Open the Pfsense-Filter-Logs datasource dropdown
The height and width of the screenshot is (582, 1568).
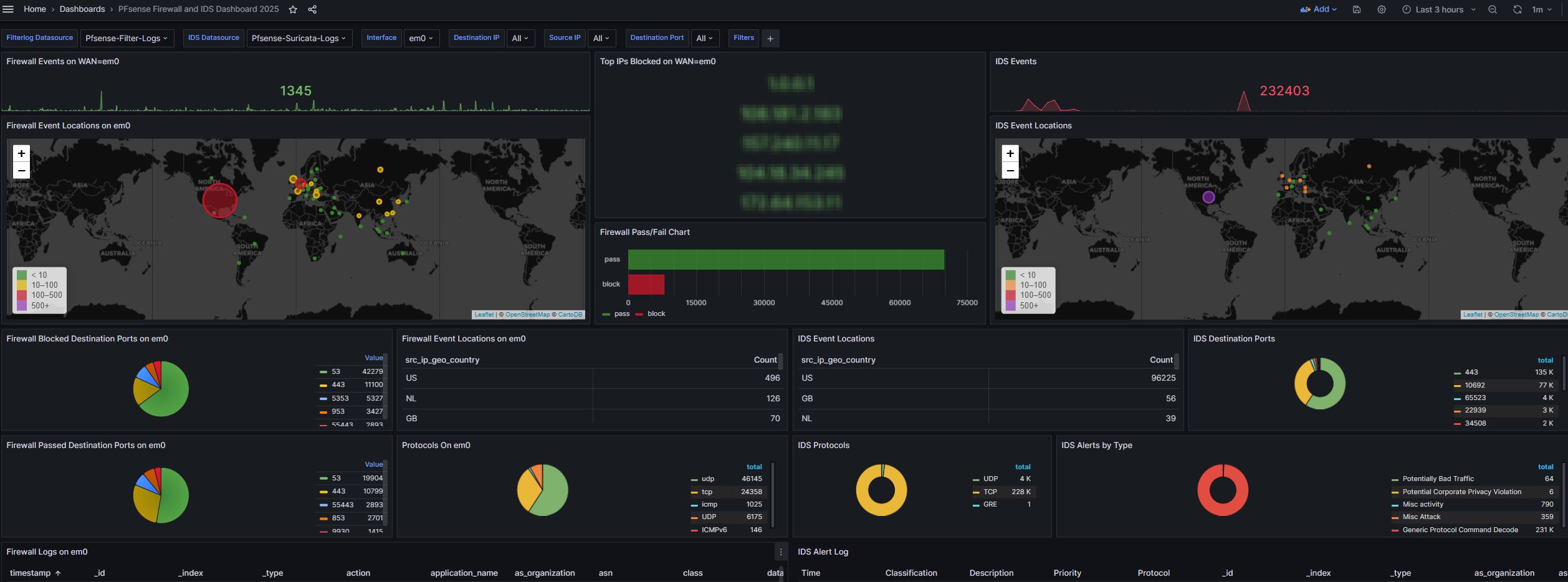click(127, 38)
